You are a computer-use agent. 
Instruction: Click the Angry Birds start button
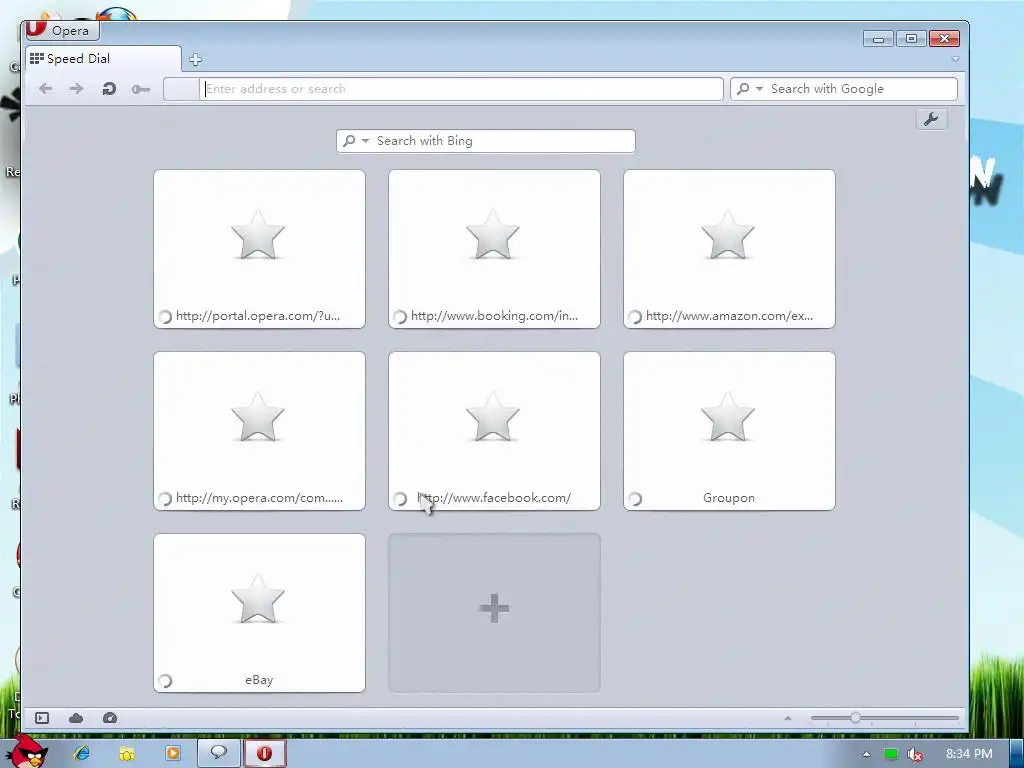pyautogui.click(x=25, y=751)
